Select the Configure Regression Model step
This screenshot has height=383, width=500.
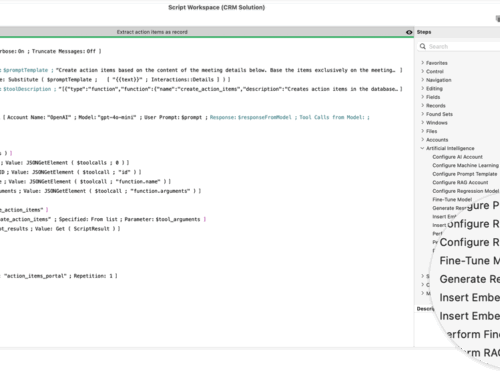(466, 191)
